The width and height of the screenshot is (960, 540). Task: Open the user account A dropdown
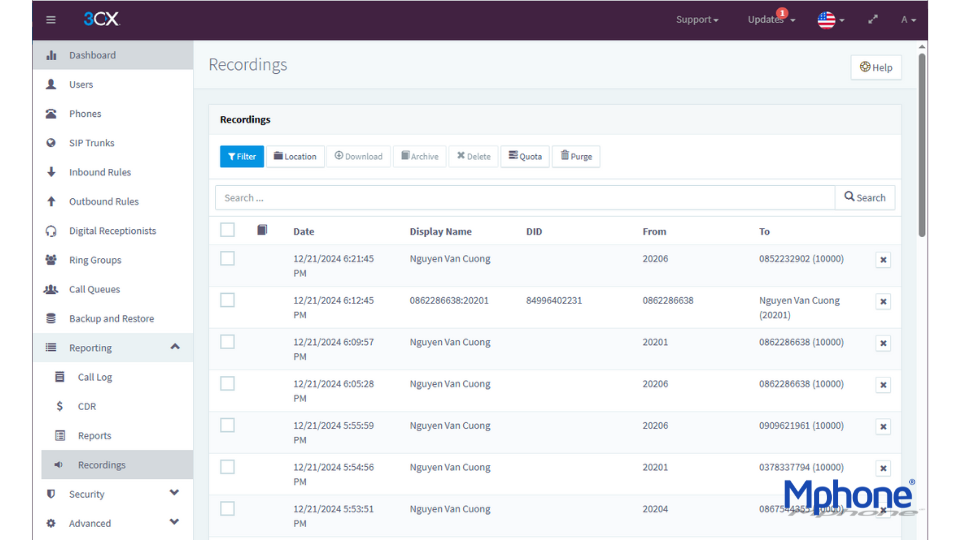908,20
